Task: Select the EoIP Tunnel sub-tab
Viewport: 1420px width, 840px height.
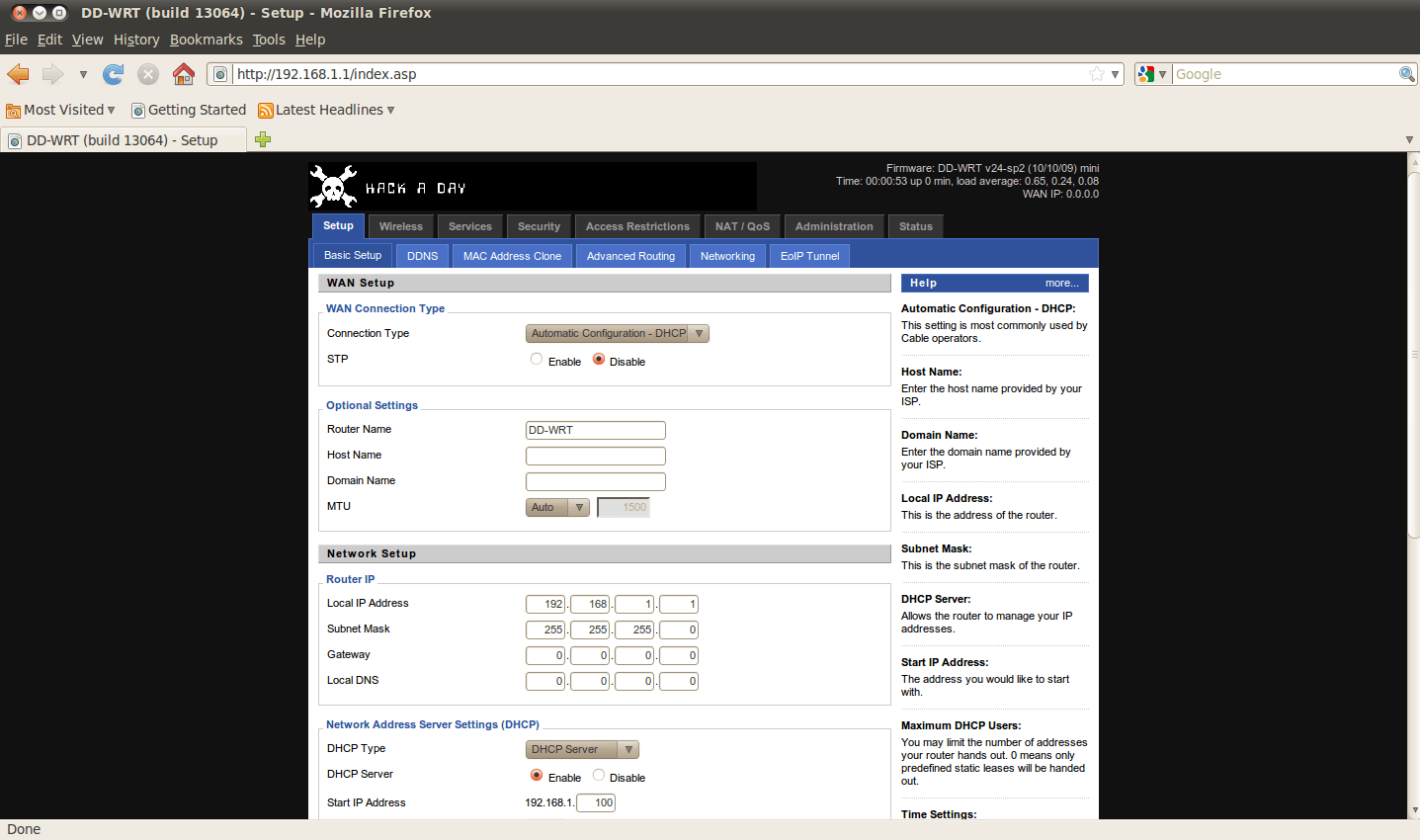Action: pos(809,256)
